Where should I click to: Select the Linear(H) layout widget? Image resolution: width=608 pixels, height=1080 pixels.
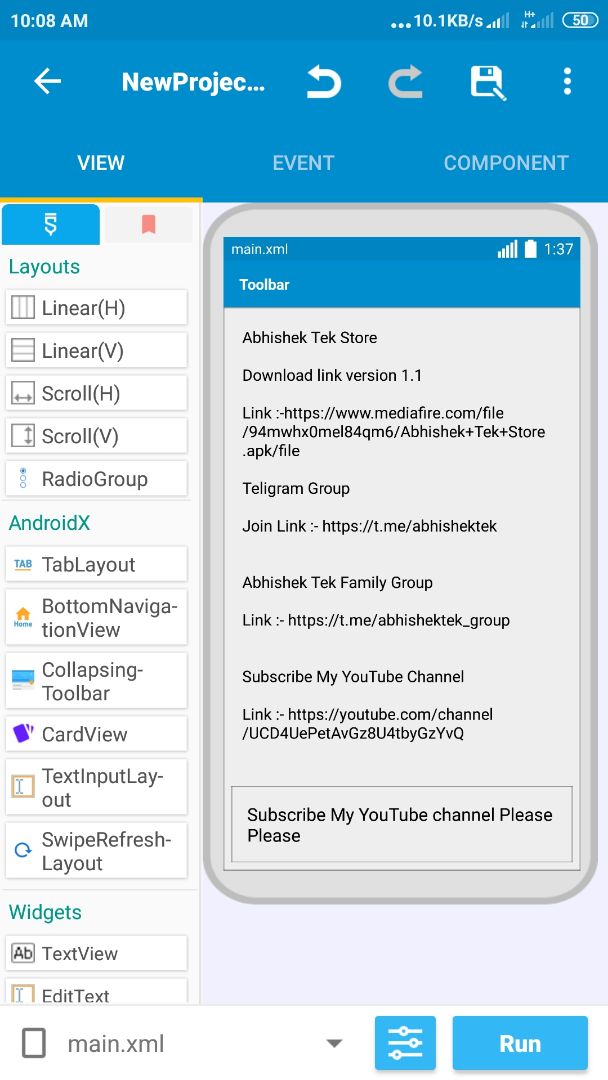coord(96,308)
